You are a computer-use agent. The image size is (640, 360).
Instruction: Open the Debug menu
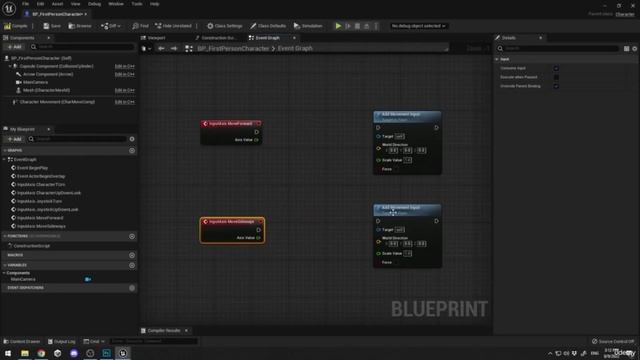(x=94, y=4)
